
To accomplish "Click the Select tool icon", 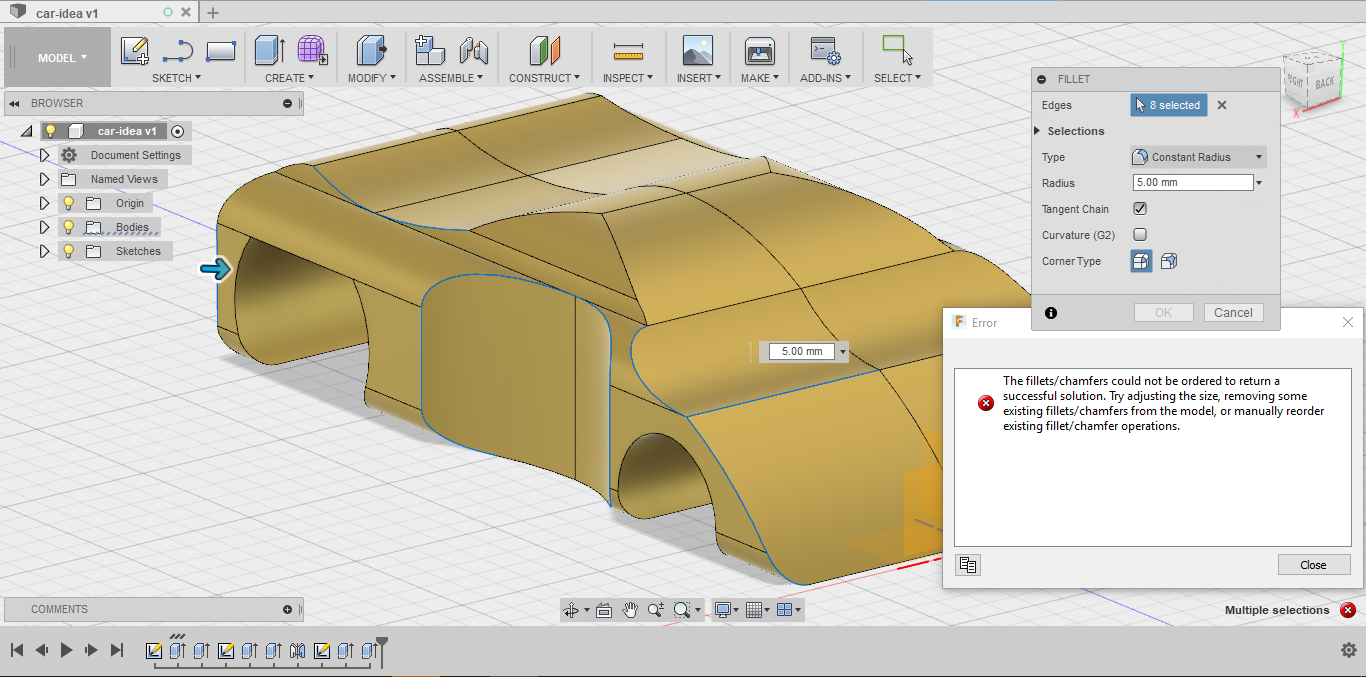I will point(897,51).
